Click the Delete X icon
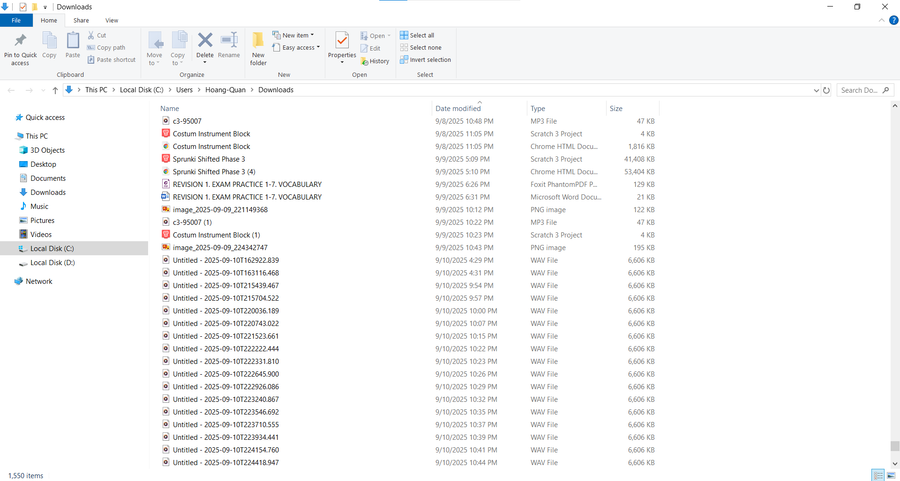 pyautogui.click(x=205, y=40)
